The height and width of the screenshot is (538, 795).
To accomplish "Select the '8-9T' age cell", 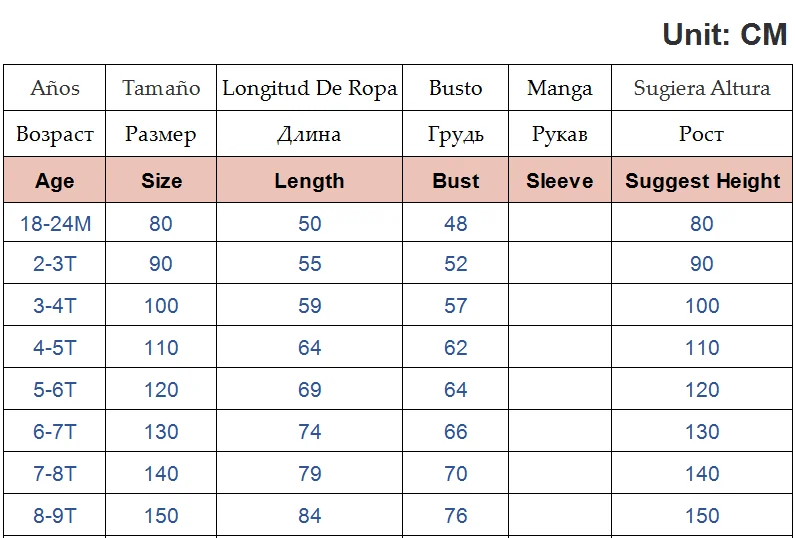I will coord(55,516).
